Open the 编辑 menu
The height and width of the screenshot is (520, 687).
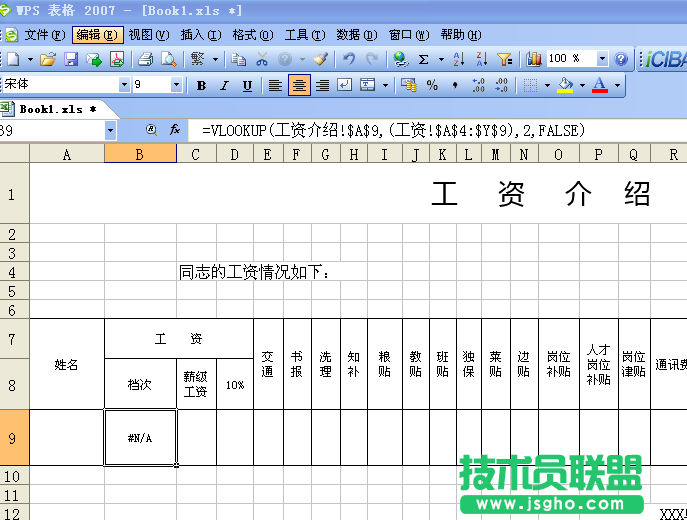click(x=98, y=35)
